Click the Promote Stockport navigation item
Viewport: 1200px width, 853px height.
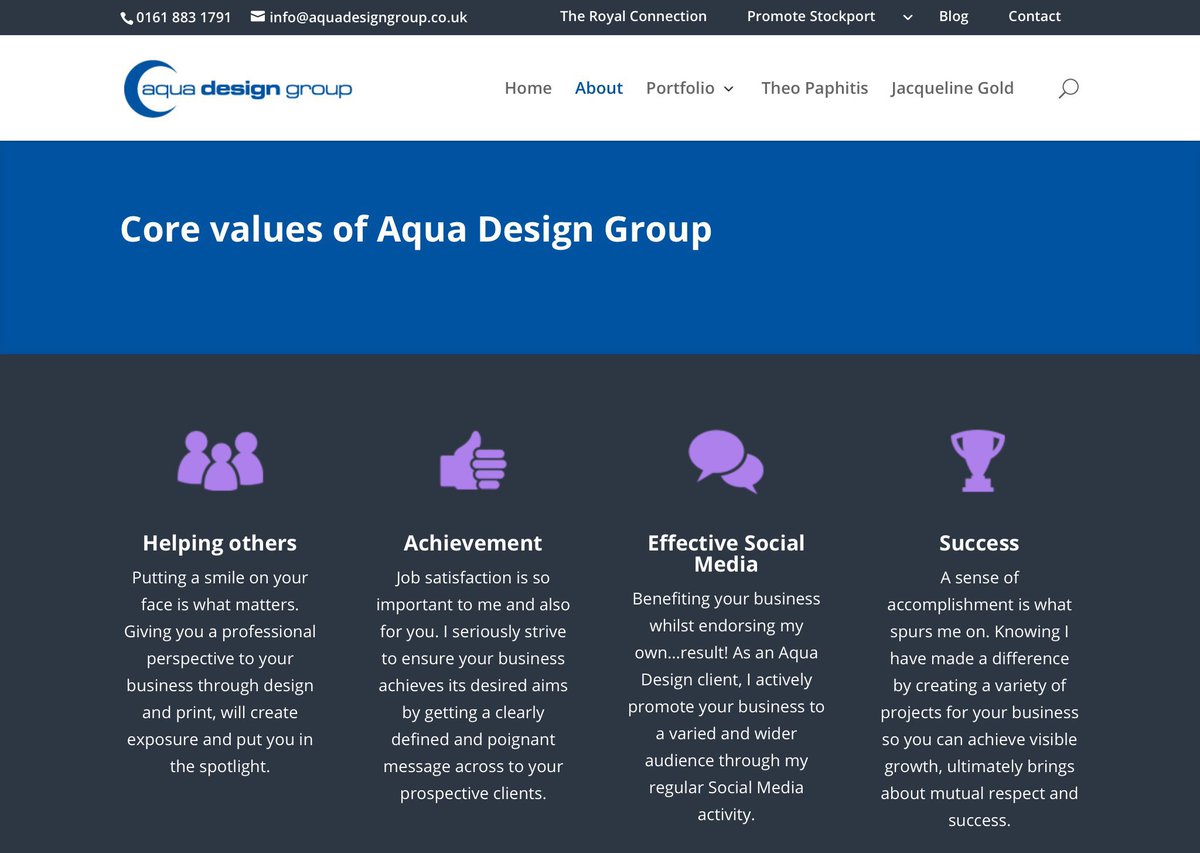[x=811, y=17]
